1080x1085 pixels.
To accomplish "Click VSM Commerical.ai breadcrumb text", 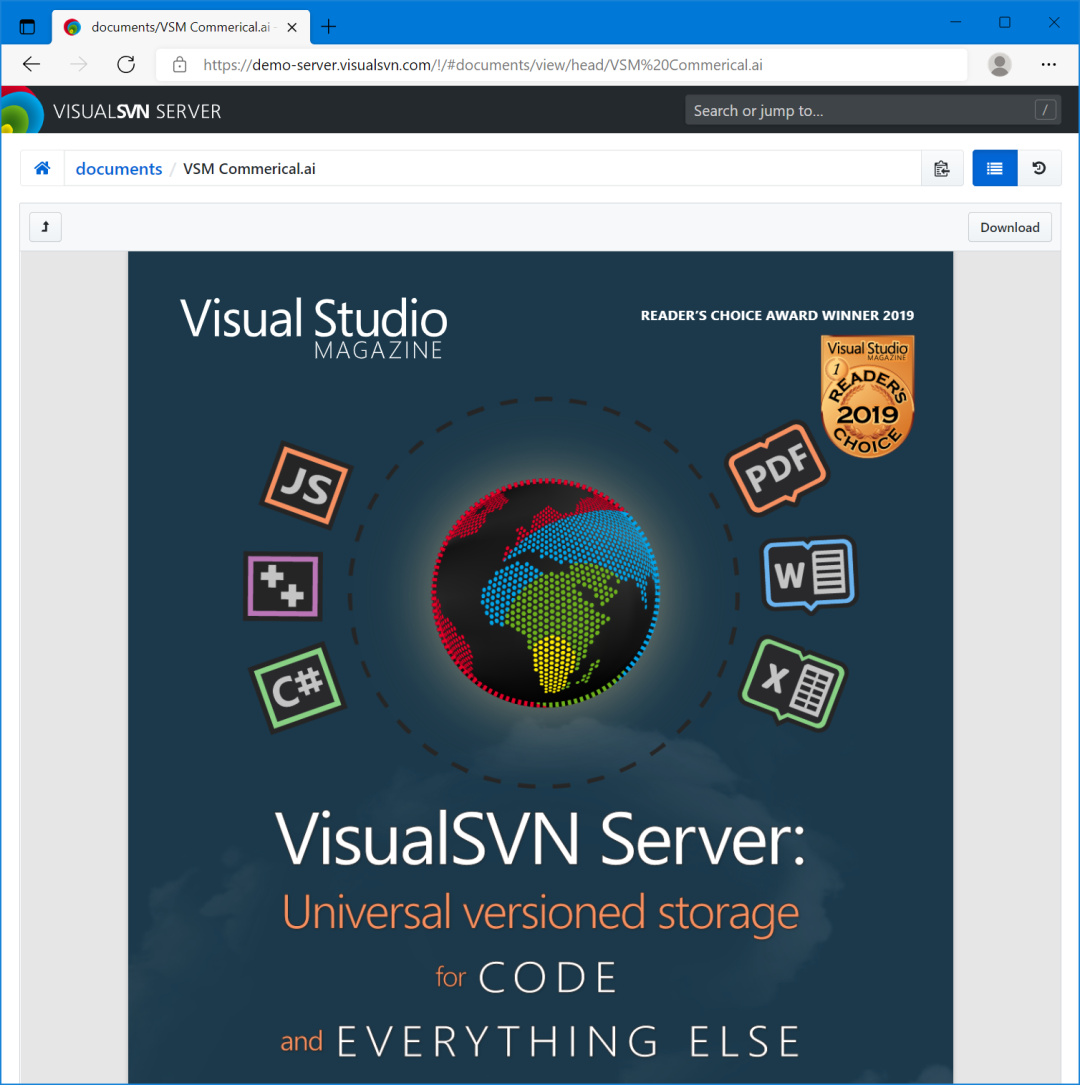I will (x=249, y=169).
